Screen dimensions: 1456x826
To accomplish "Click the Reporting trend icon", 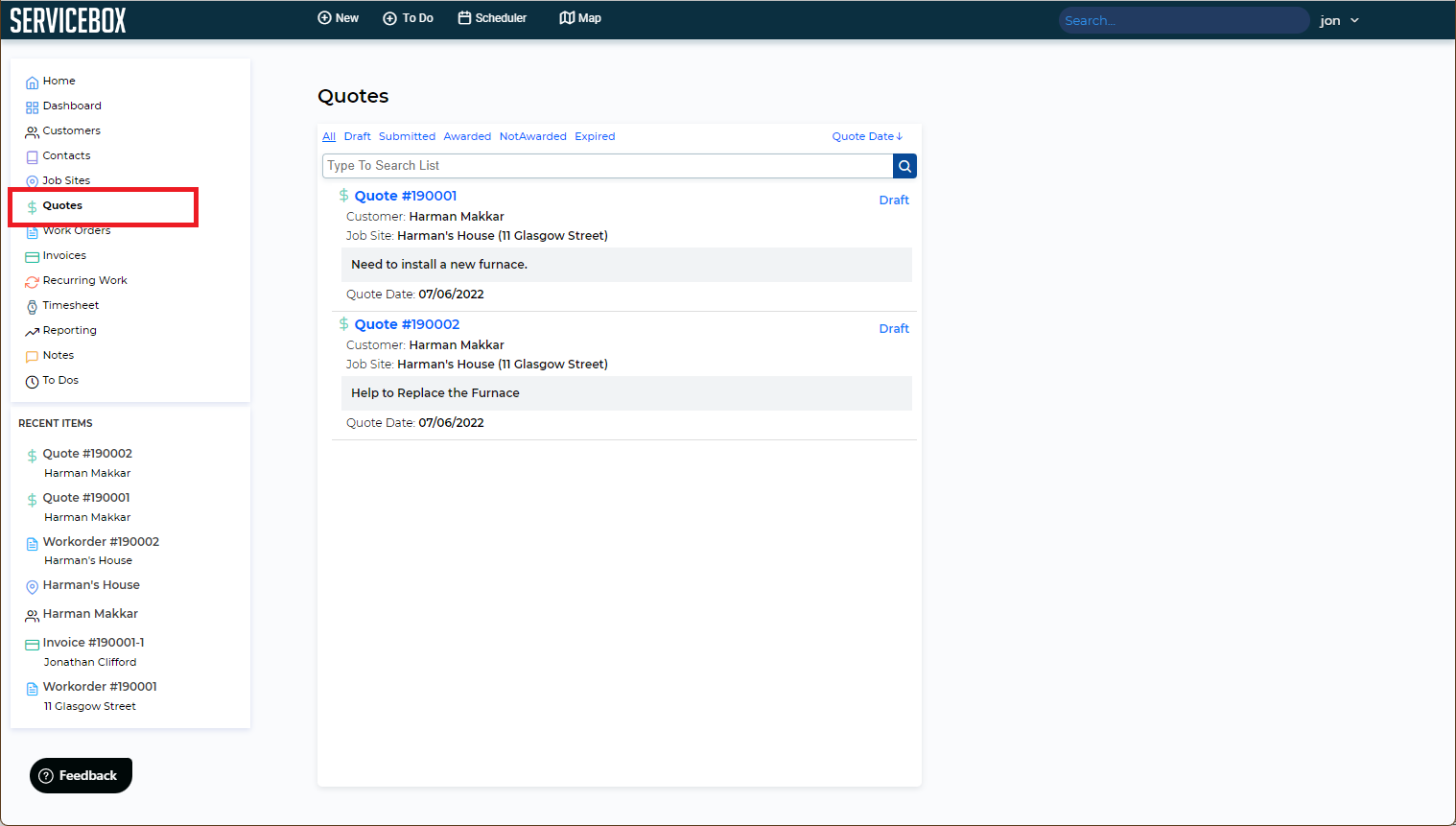I will pyautogui.click(x=32, y=332).
